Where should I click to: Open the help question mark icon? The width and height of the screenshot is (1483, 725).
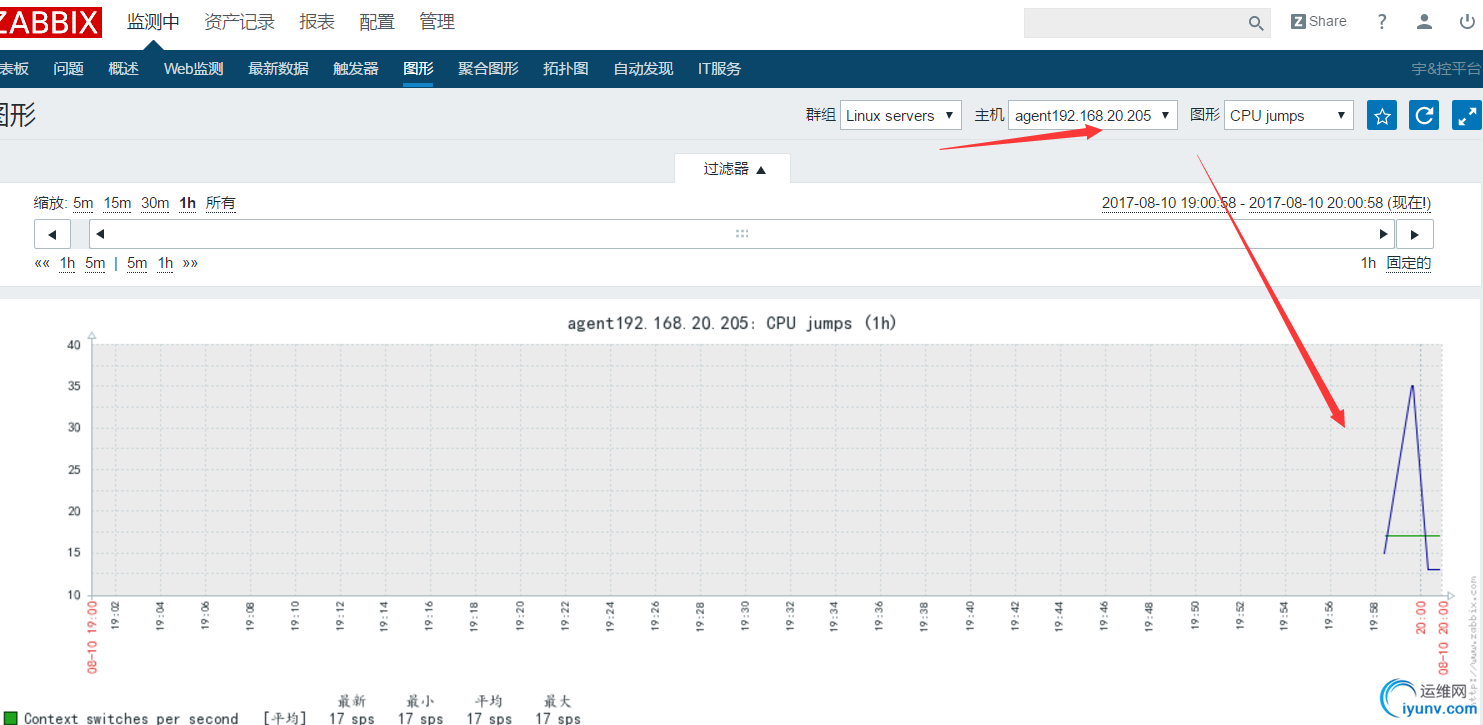click(x=1382, y=21)
